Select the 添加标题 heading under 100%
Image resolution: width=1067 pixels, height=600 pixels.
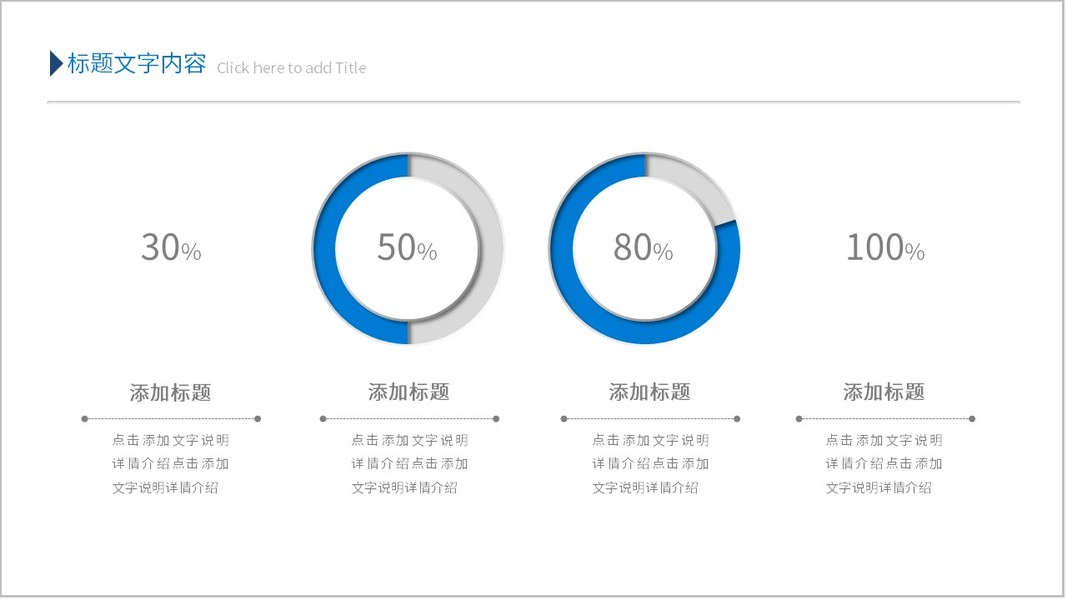pos(883,393)
